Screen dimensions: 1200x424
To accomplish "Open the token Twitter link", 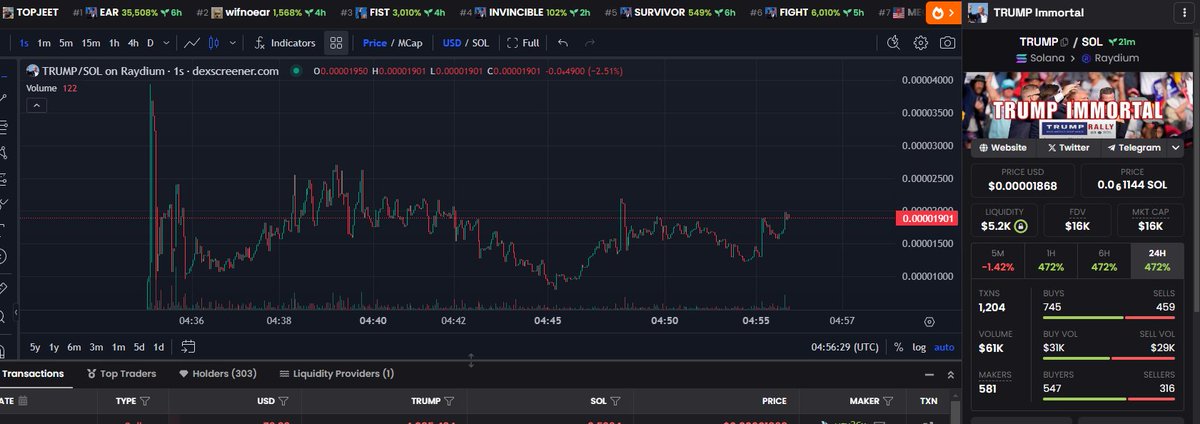I will click(1068, 147).
